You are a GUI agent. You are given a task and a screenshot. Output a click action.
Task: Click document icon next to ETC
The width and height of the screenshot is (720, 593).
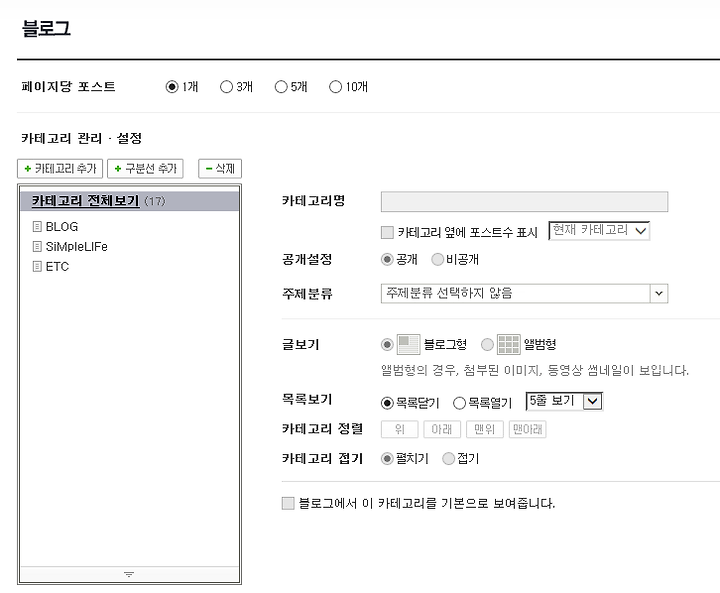tap(37, 266)
